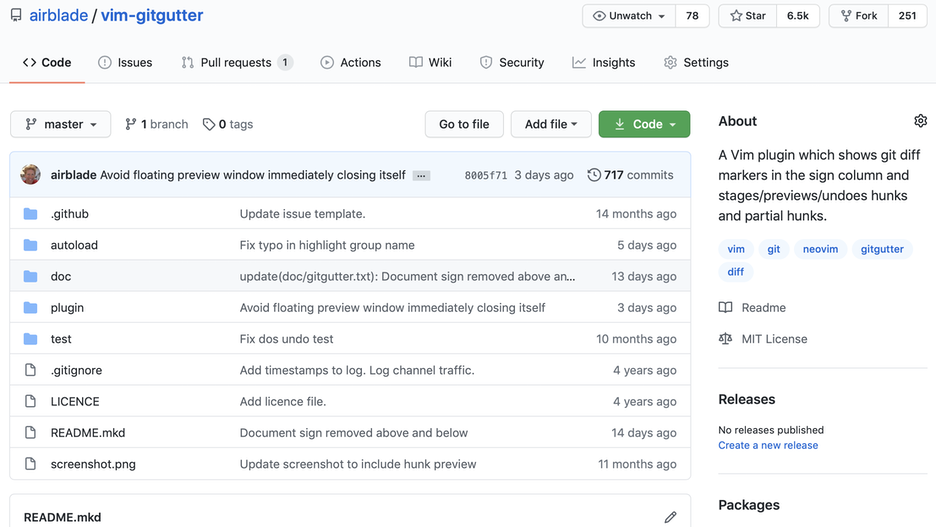Click the 251 forks count
Screen dimensions: 936x527
907,16
